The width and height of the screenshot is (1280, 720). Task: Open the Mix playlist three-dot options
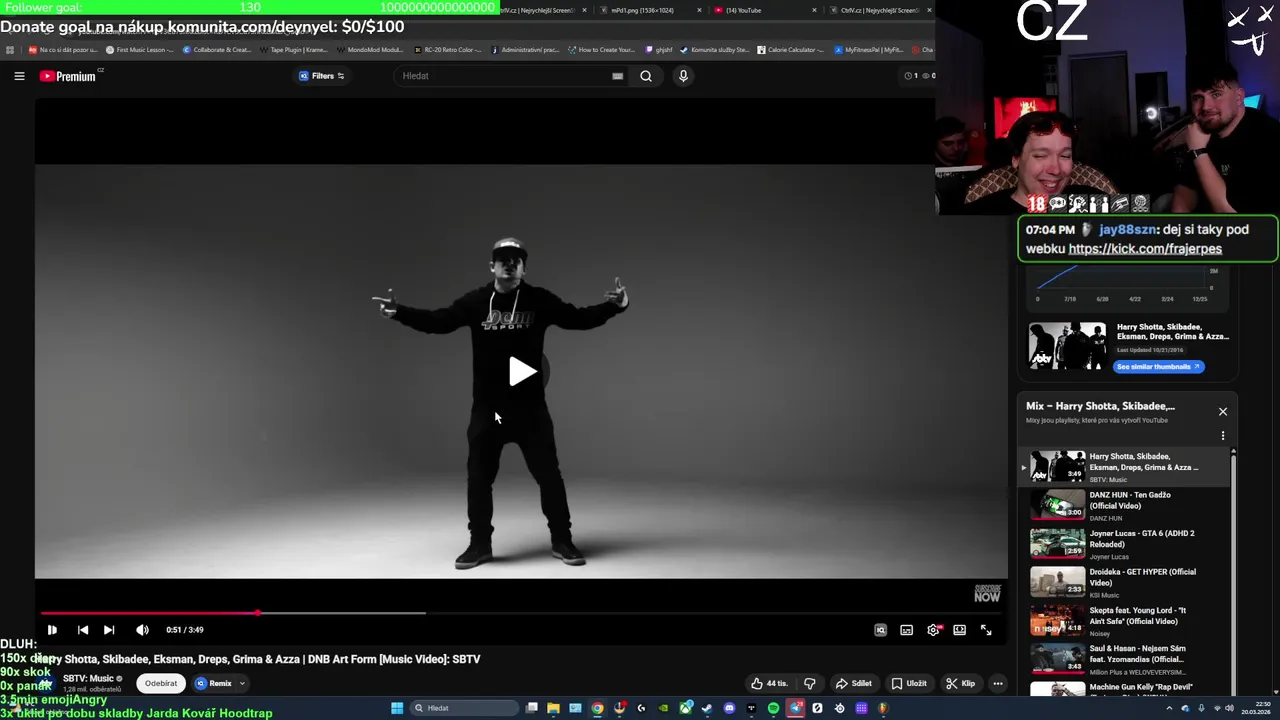[x=1222, y=436]
